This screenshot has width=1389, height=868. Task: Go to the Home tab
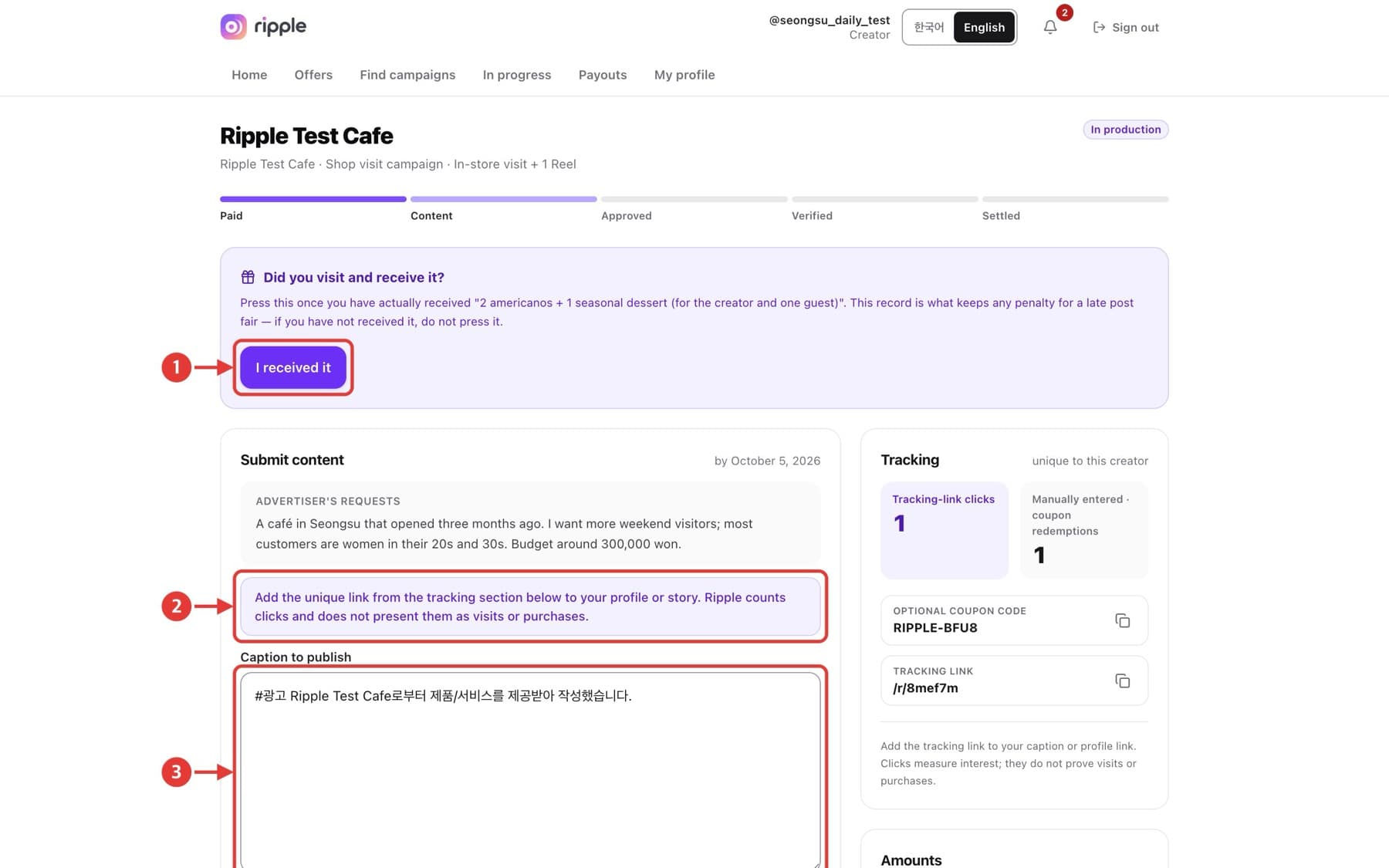point(249,75)
